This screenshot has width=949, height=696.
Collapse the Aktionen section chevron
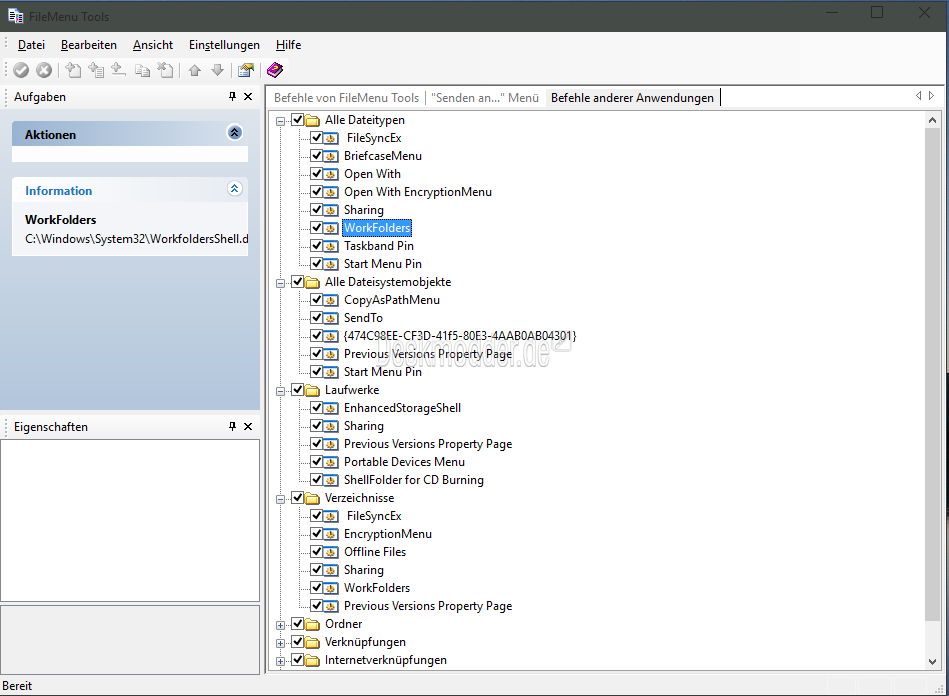click(235, 133)
